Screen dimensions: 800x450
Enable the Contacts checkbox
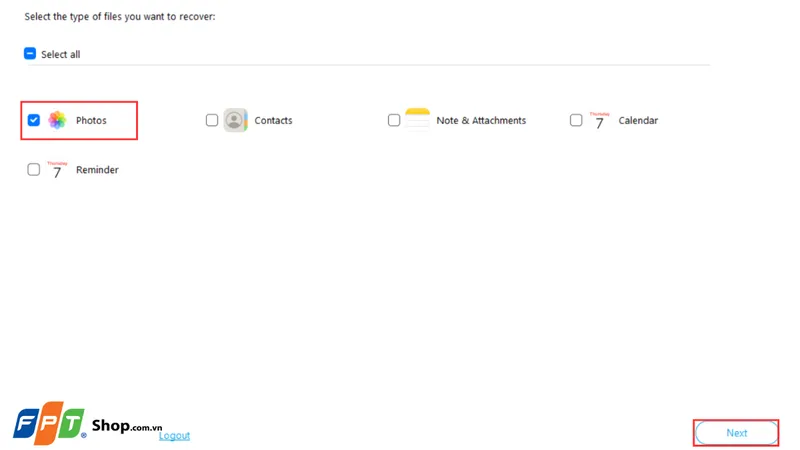click(x=212, y=120)
